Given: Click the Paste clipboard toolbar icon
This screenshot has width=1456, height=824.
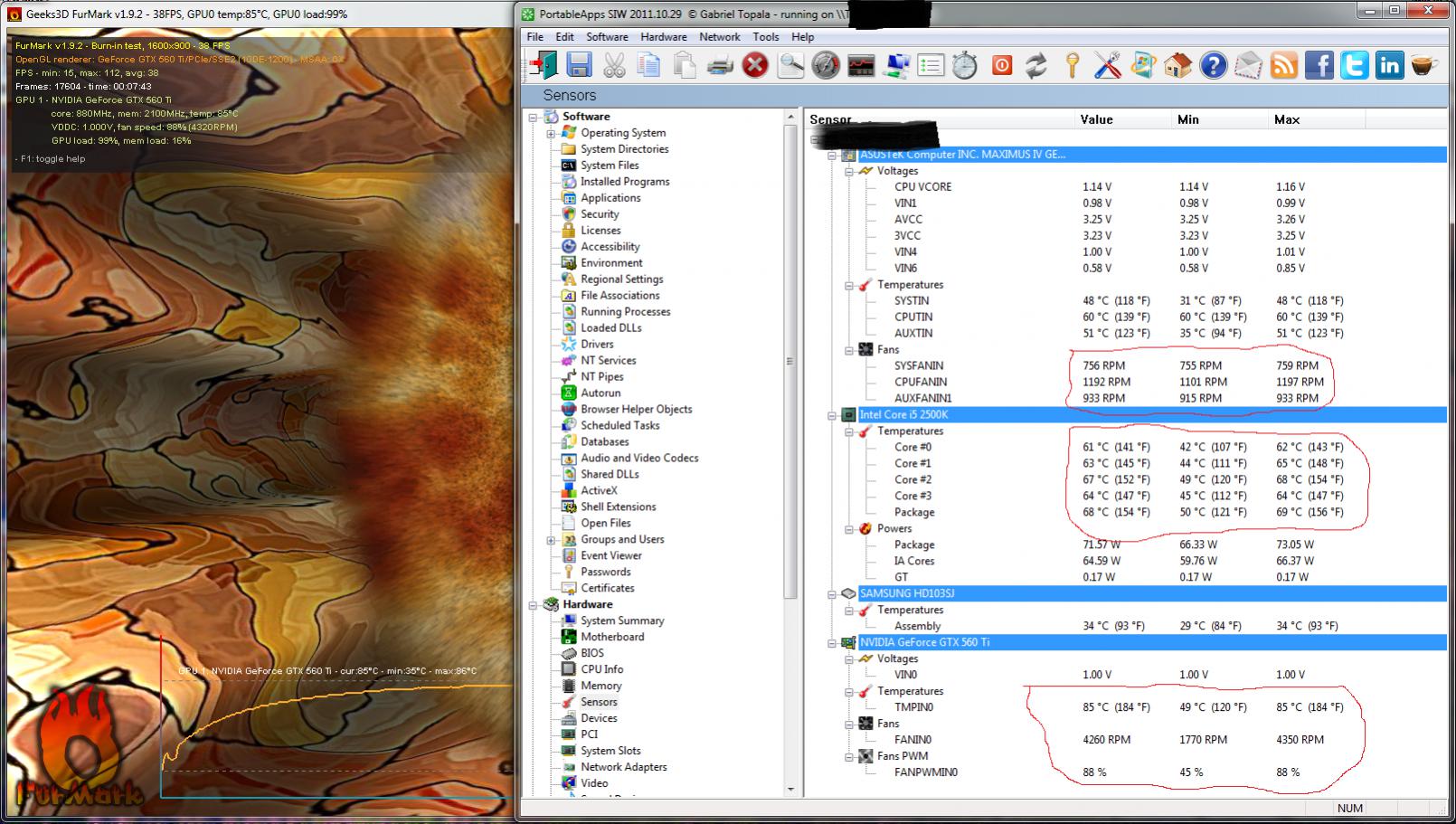Looking at the screenshot, I should tap(685, 65).
